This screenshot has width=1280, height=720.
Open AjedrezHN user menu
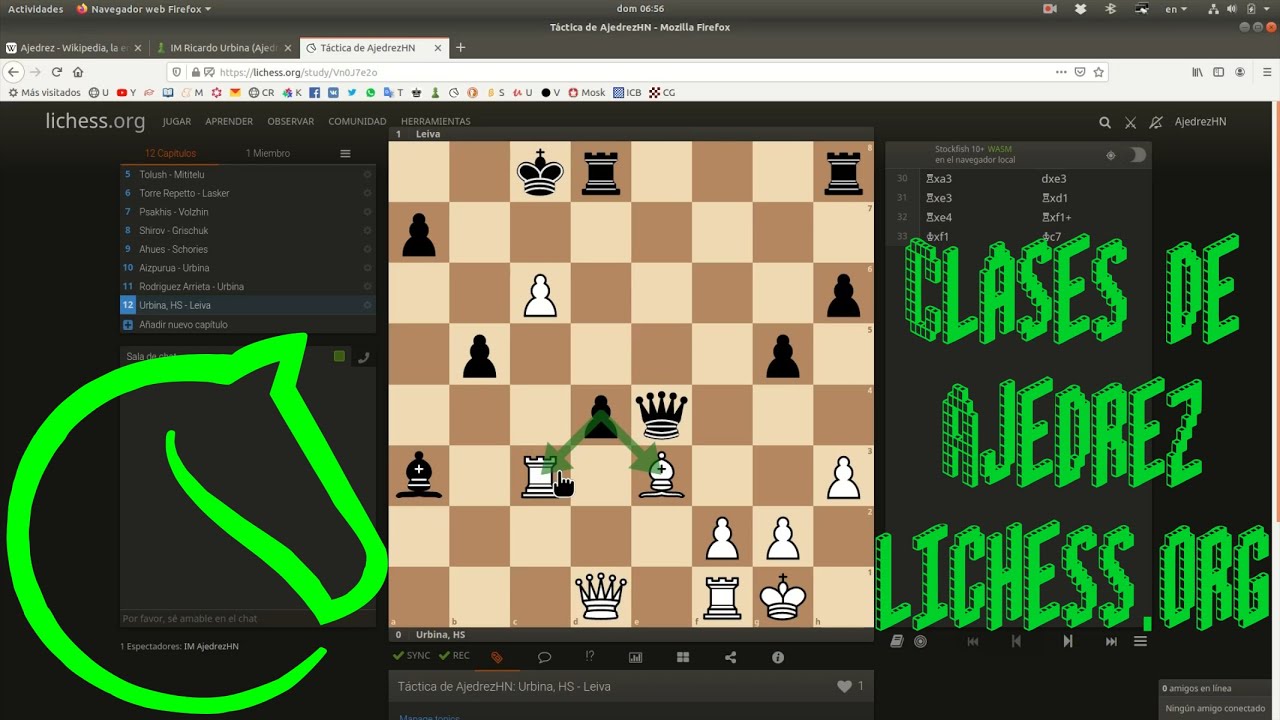click(1200, 122)
